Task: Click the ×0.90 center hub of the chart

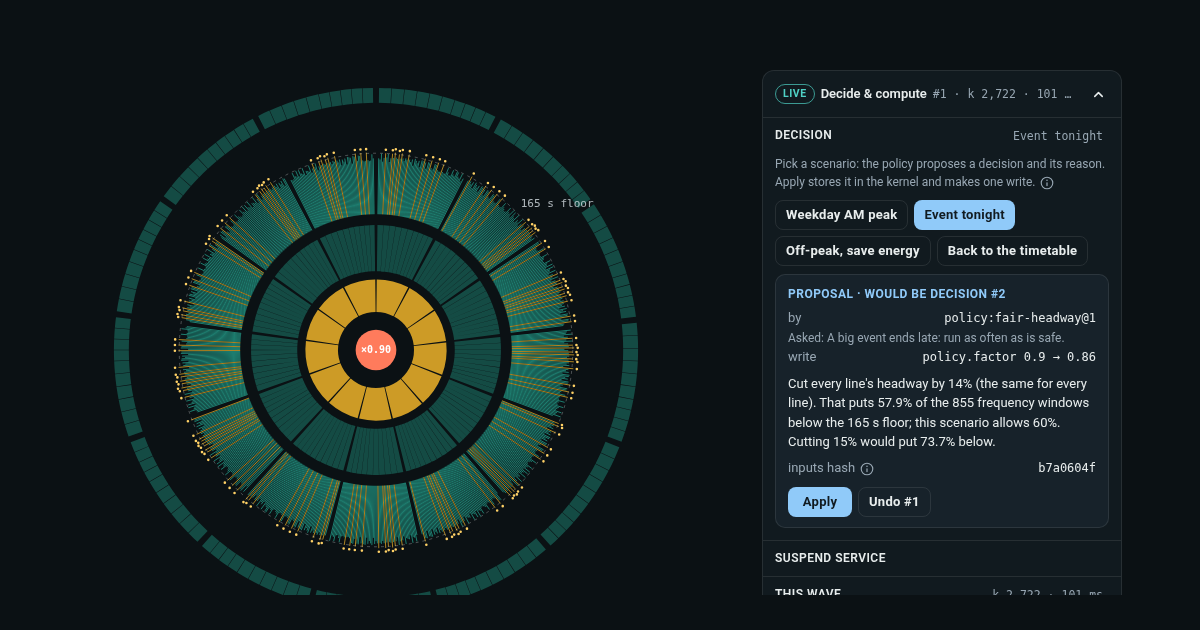Action: tap(376, 350)
